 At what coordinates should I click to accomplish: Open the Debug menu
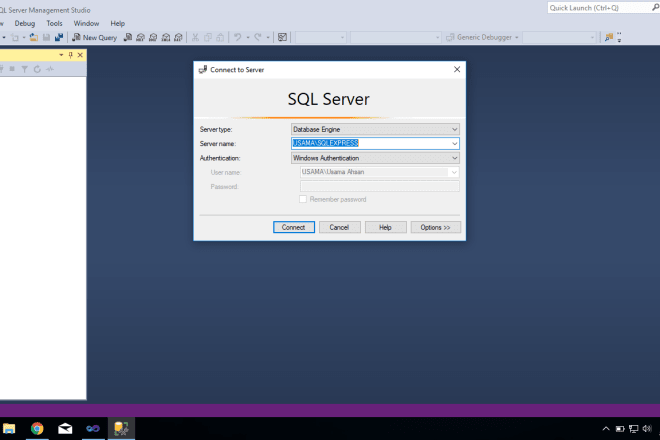coord(25,24)
